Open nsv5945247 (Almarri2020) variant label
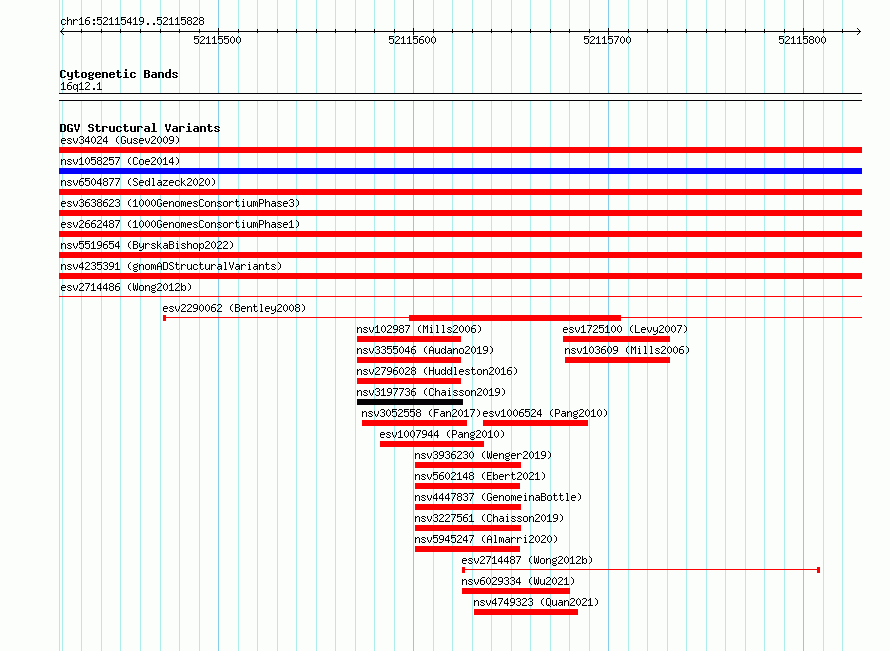 click(x=486, y=539)
